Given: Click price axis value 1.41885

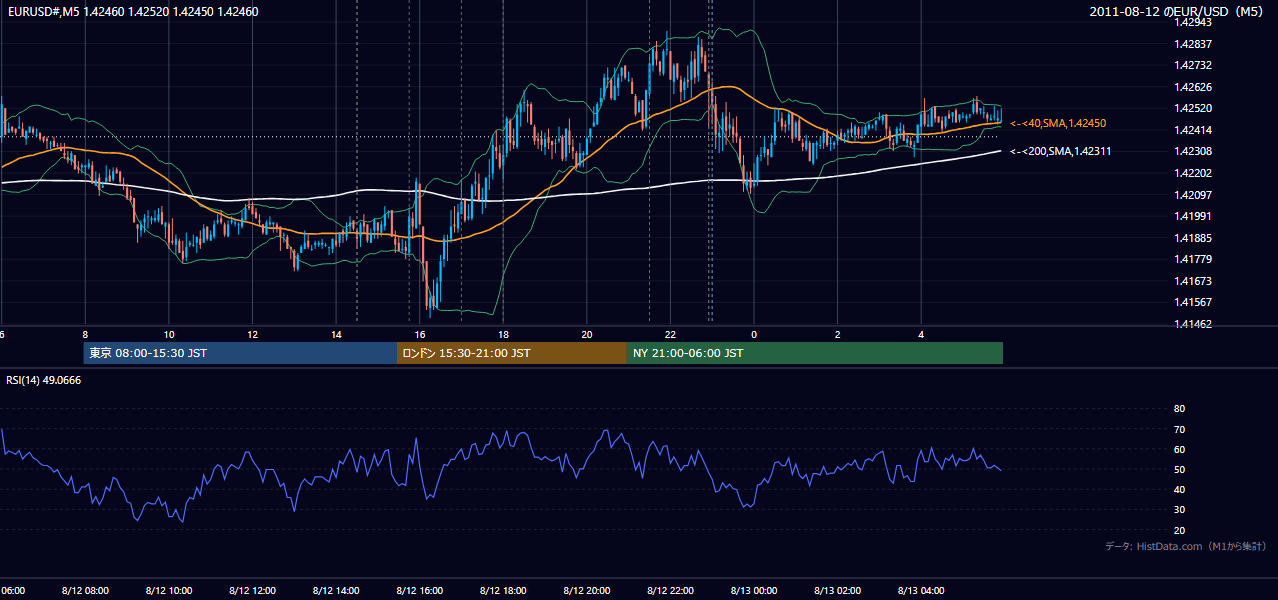Looking at the screenshot, I should tap(1194, 238).
